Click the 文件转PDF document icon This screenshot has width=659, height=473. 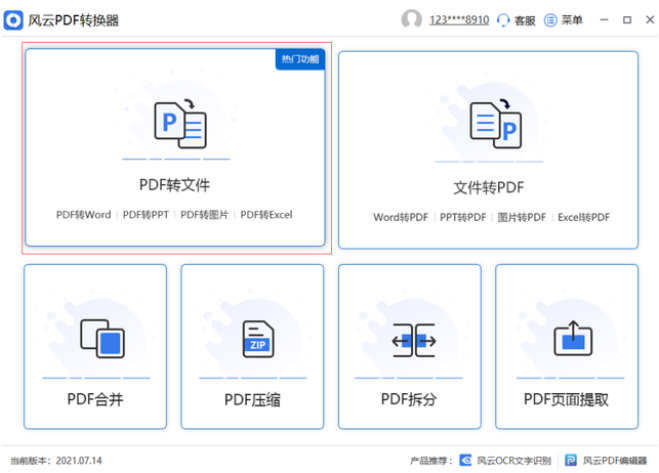point(496,124)
